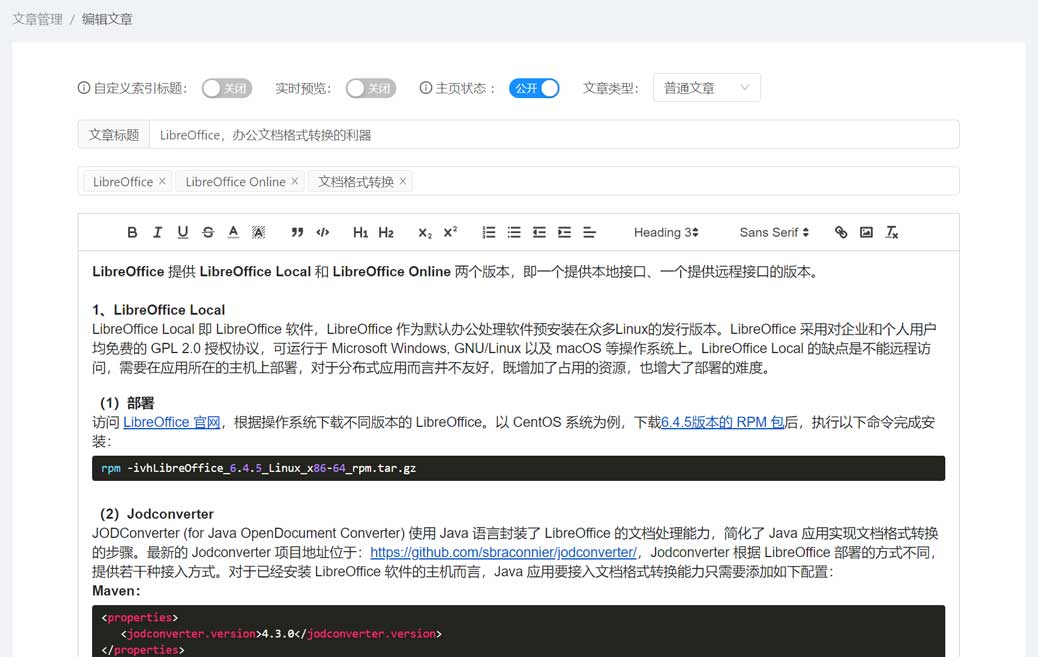Open the 文章类型 dropdown
The image size is (1038, 657).
tap(706, 88)
